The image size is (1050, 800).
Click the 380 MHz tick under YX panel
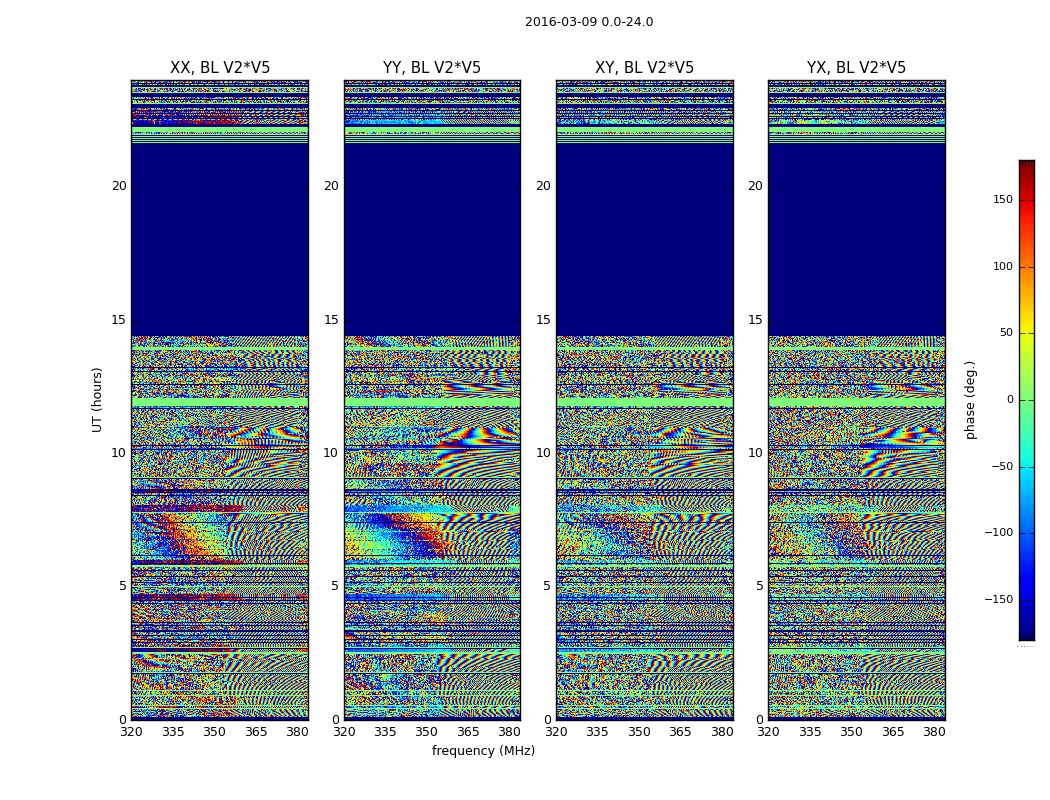(934, 732)
